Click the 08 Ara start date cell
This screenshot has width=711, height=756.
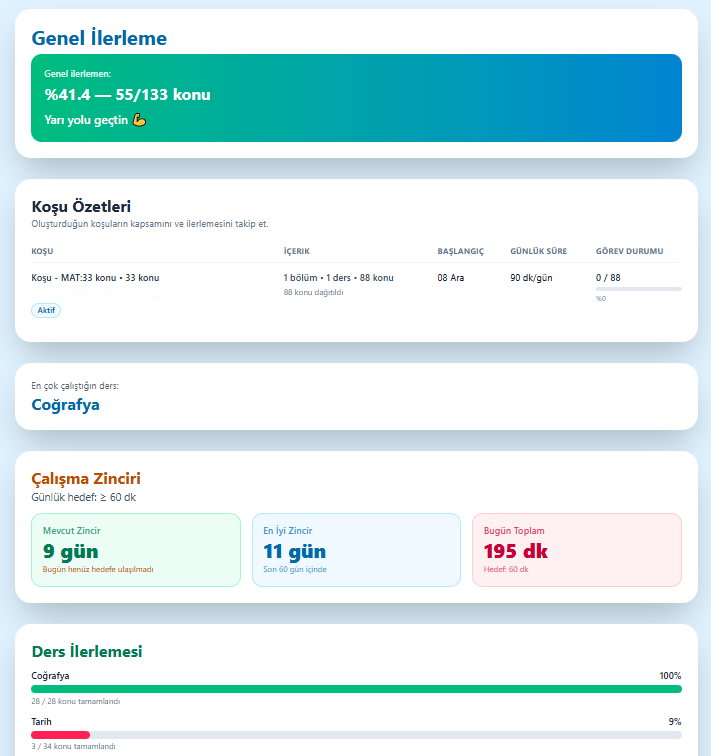[451, 278]
